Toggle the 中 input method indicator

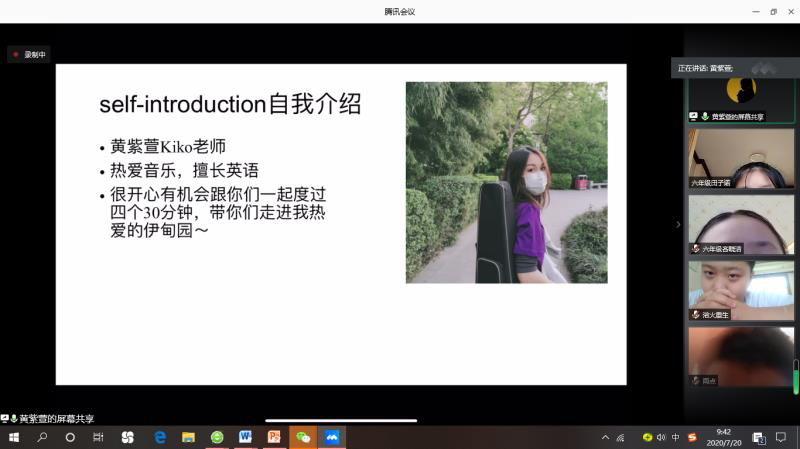point(676,437)
